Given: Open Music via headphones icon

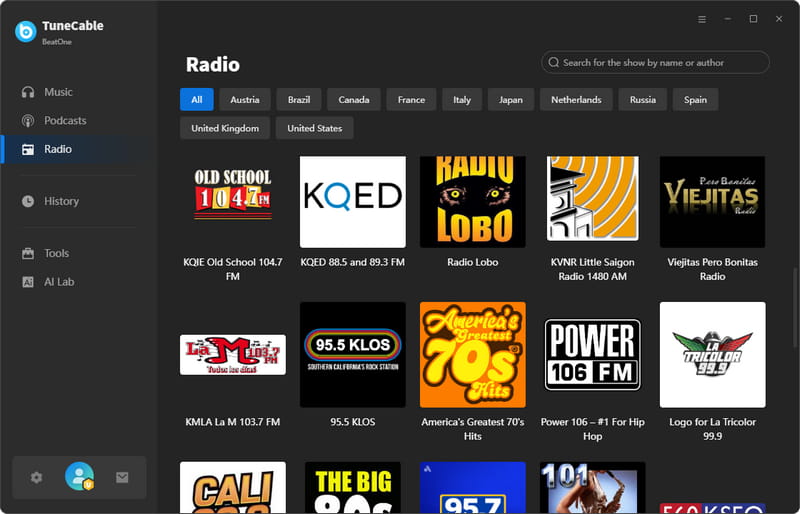Looking at the screenshot, I should [28, 92].
